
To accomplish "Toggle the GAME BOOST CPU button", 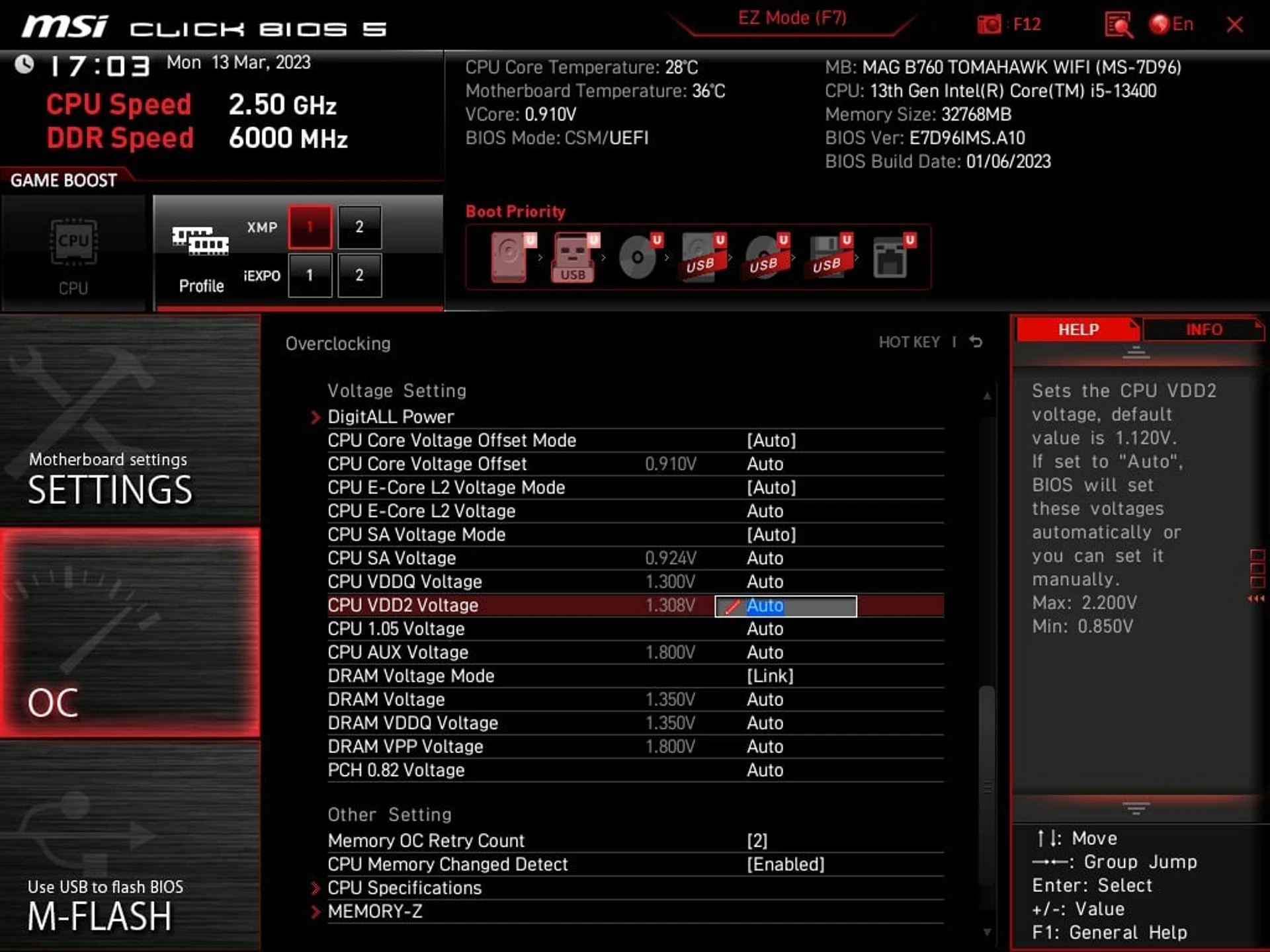I will coord(73,253).
